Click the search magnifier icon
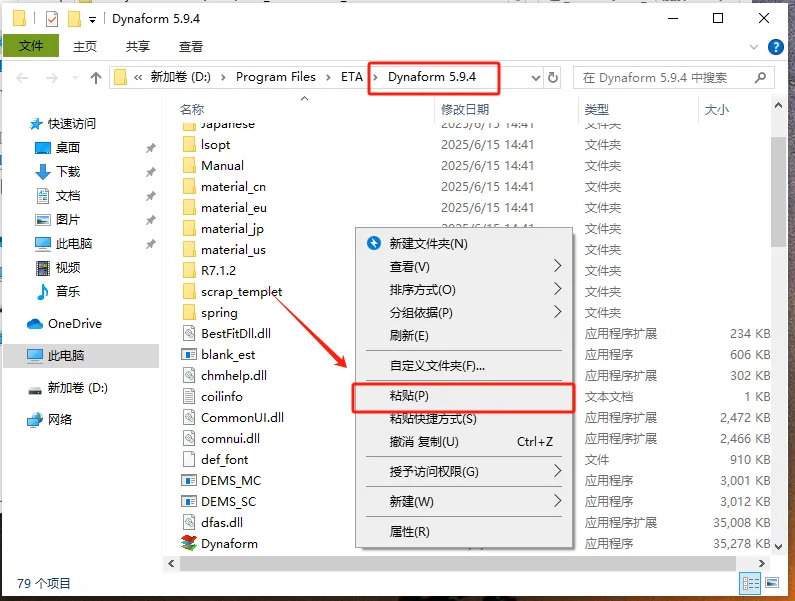This screenshot has height=601, width=795. click(760, 78)
